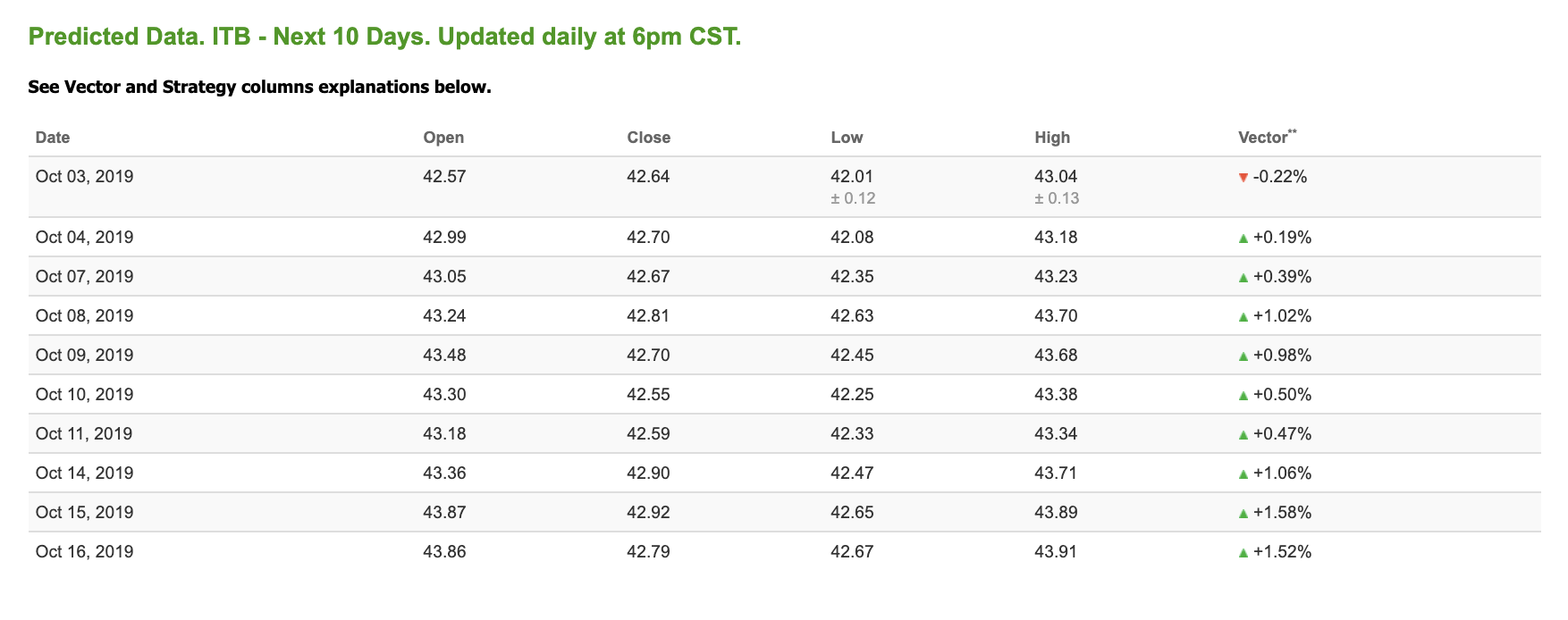Select the High column header
Viewport: 1568px width, 620px height.
click(1052, 138)
